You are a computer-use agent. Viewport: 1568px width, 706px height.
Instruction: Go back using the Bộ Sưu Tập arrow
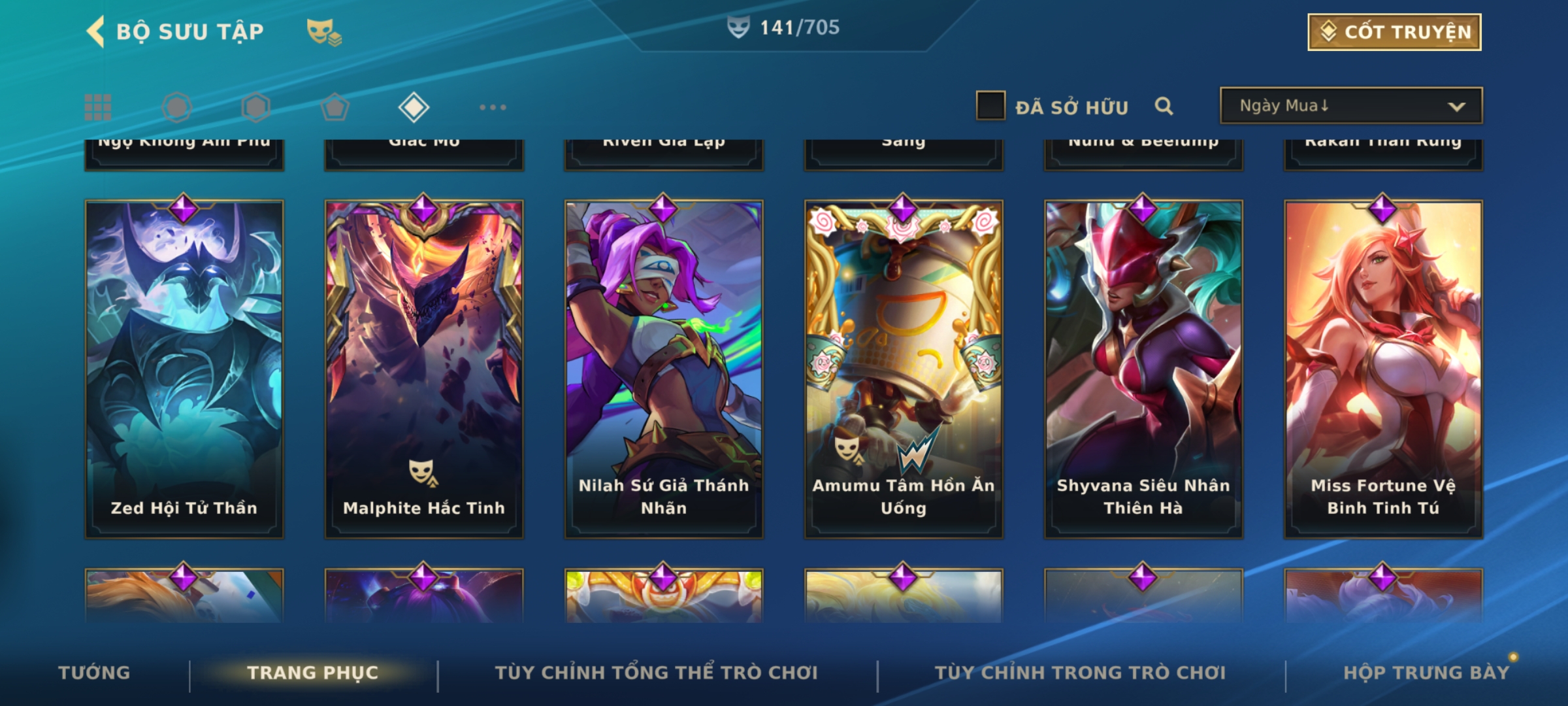95,31
